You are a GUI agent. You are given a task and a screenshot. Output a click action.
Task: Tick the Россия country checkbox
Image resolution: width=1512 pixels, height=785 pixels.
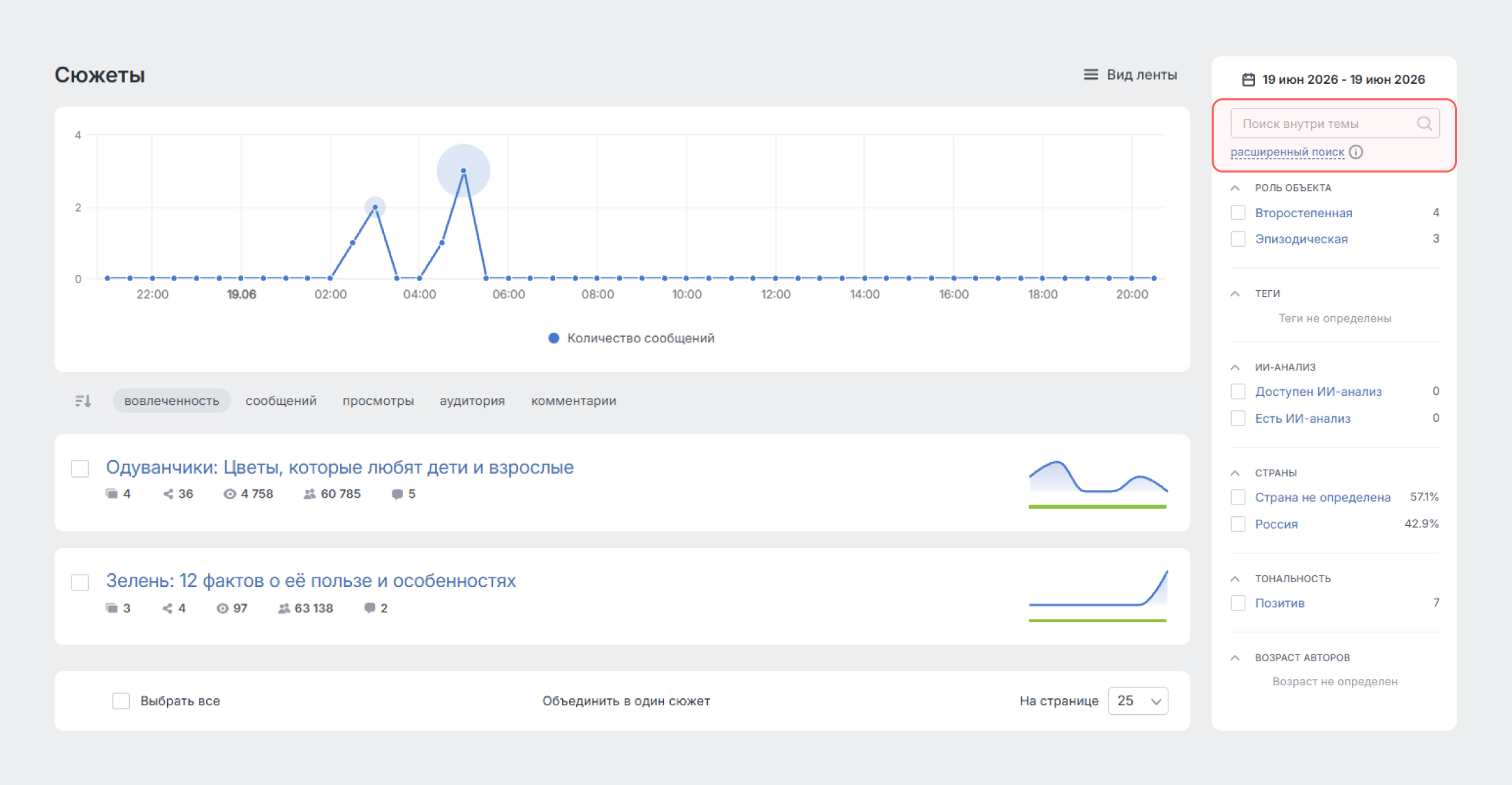(1238, 524)
